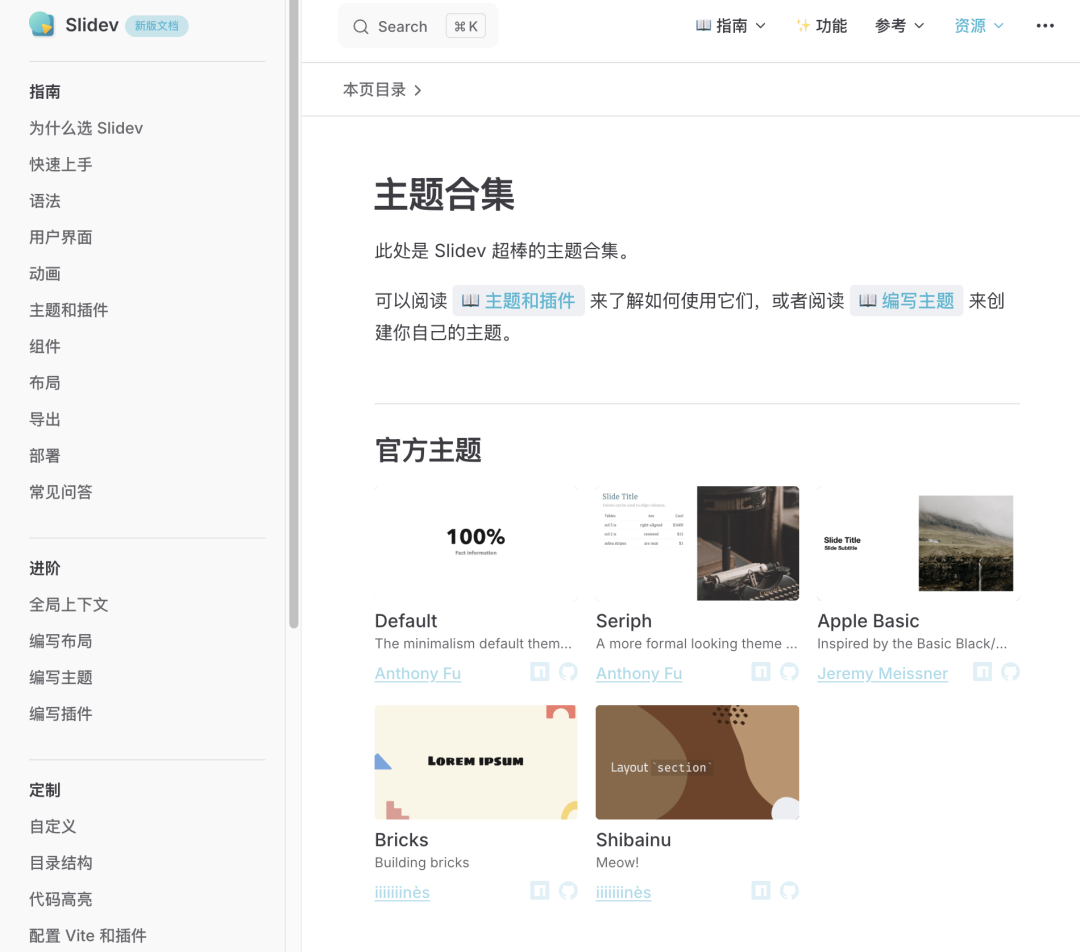The image size is (1080, 952).
Task: Open the npm package icon for Bricks theme
Action: [539, 891]
